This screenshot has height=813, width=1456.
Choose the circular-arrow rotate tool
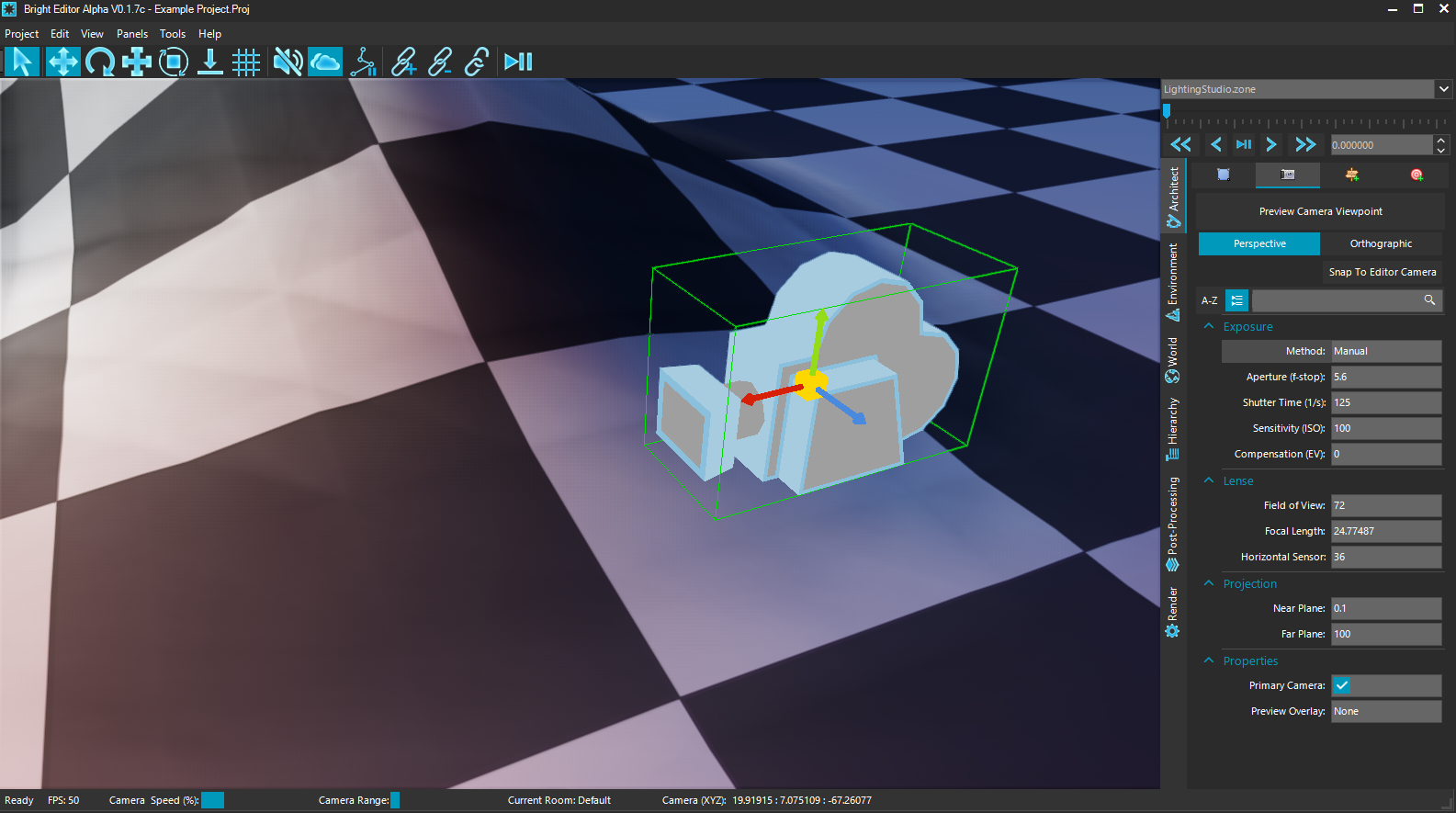pos(99,62)
